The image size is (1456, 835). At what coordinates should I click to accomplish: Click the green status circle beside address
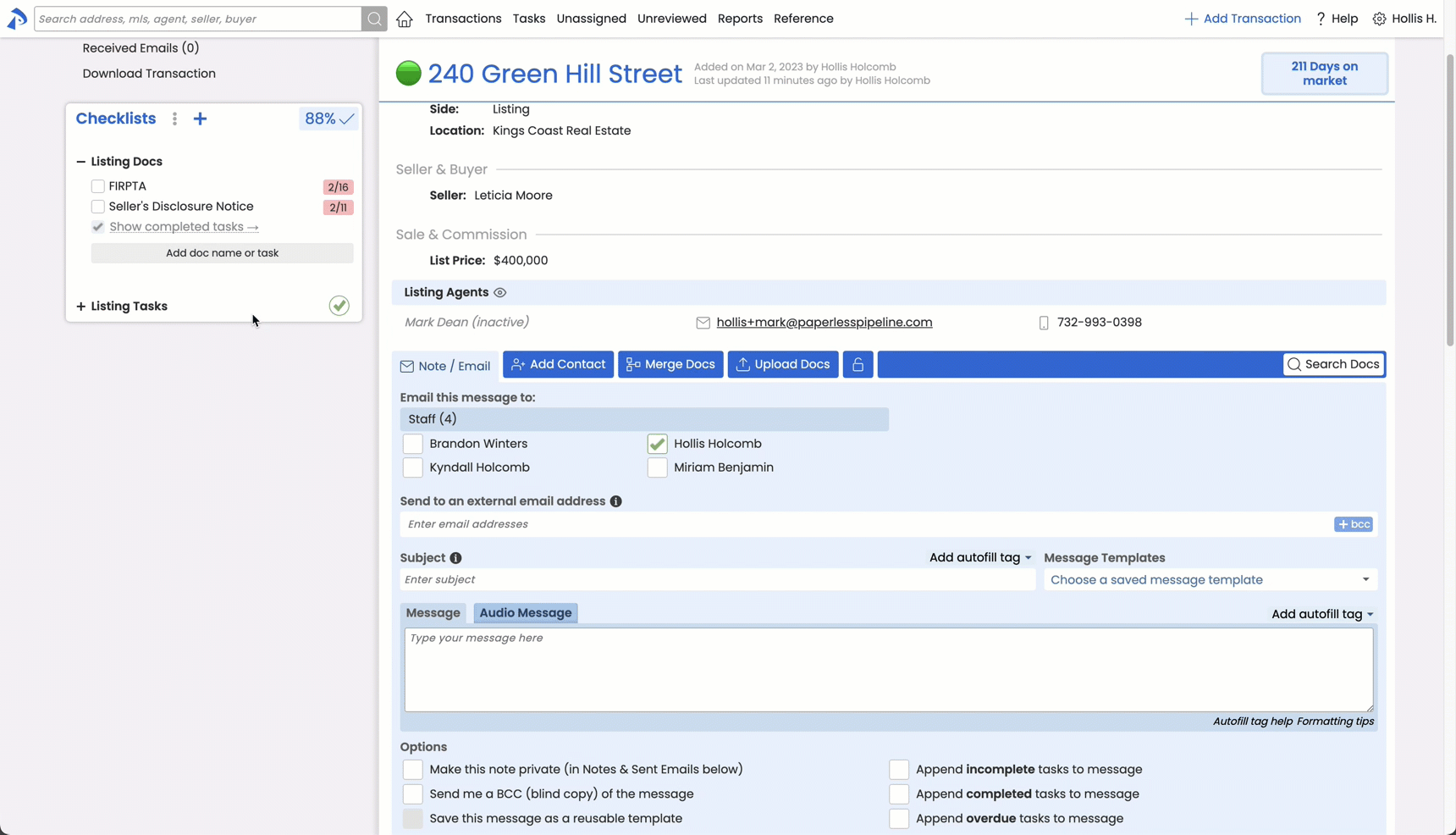point(409,74)
